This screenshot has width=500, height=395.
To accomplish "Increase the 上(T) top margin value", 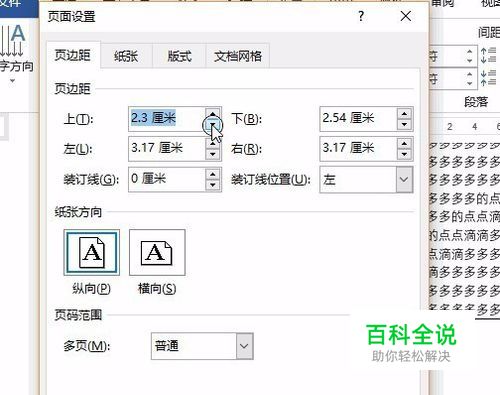I will point(213,113).
